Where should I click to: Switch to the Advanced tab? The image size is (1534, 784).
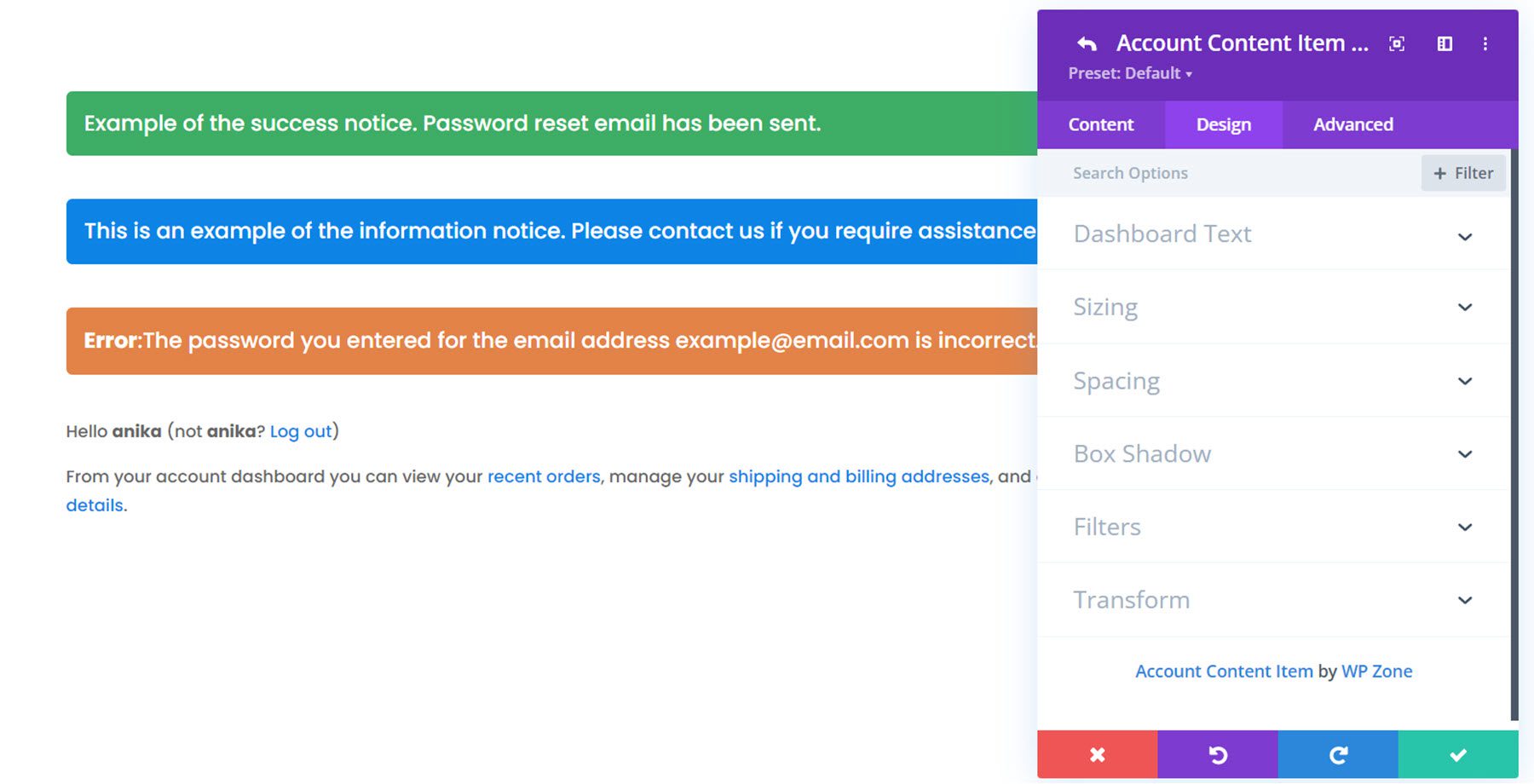[x=1353, y=124]
